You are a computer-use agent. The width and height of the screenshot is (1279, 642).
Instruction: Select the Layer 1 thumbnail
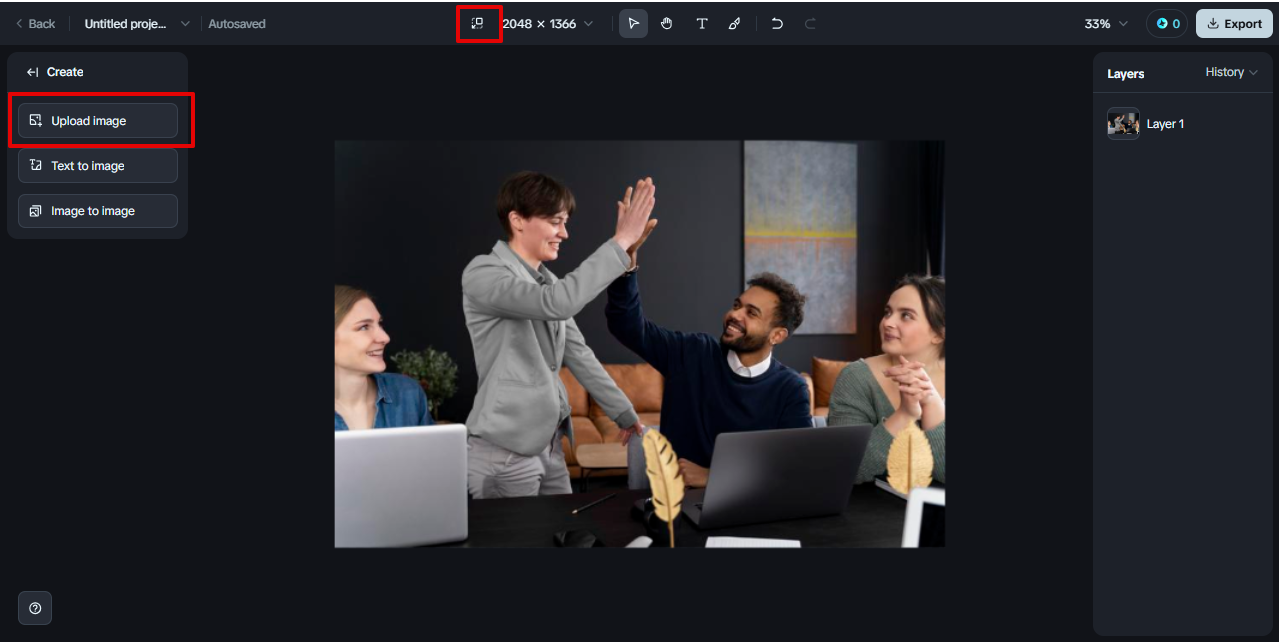1123,124
